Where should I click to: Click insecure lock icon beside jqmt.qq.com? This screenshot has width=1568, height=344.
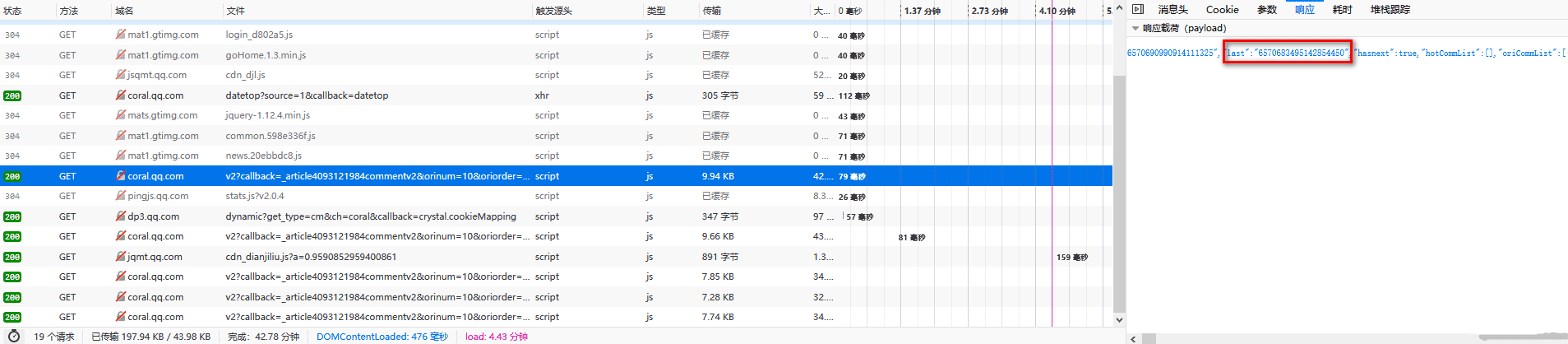pyautogui.click(x=121, y=257)
